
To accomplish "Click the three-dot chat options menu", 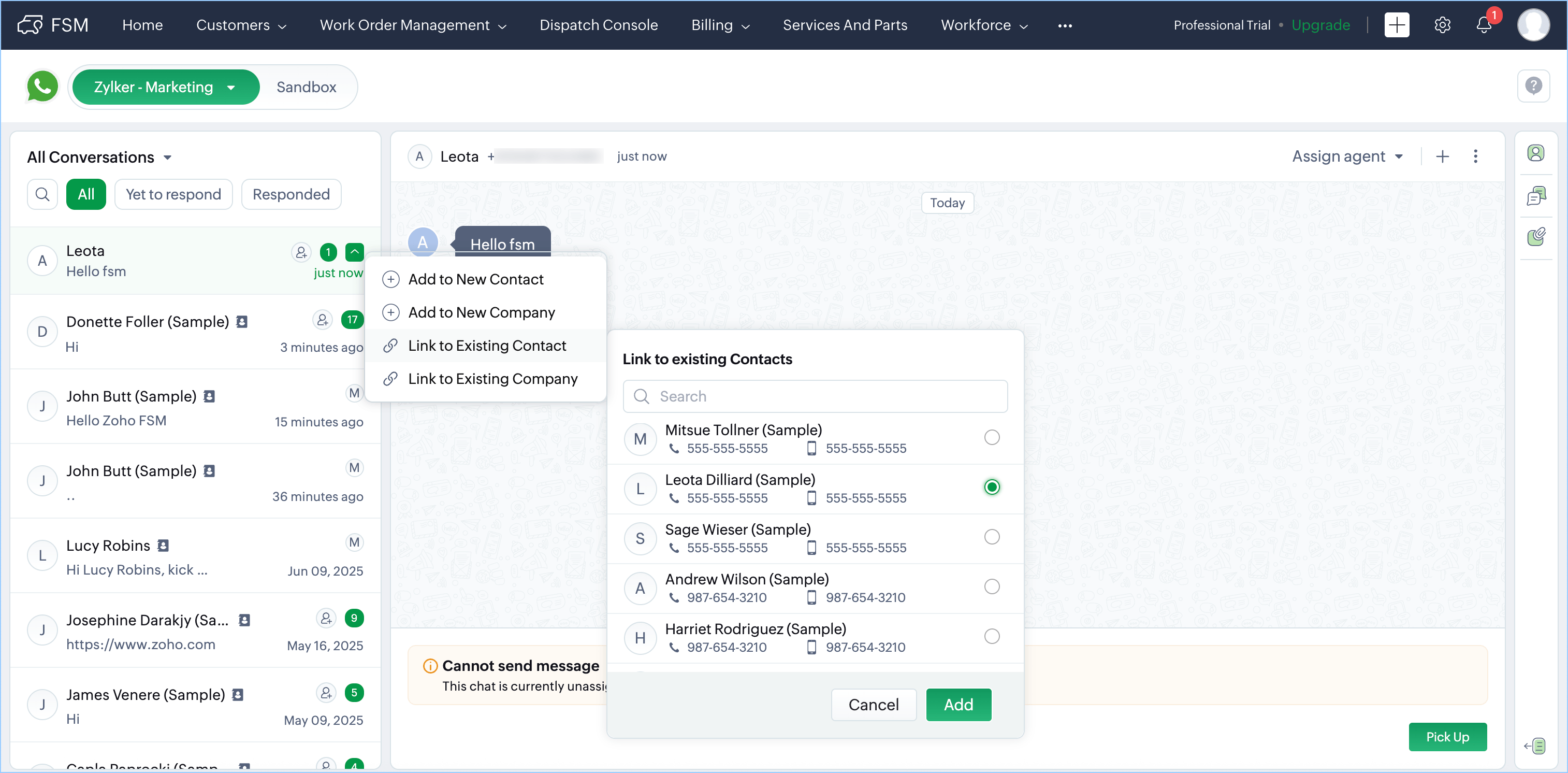I will click(1475, 156).
